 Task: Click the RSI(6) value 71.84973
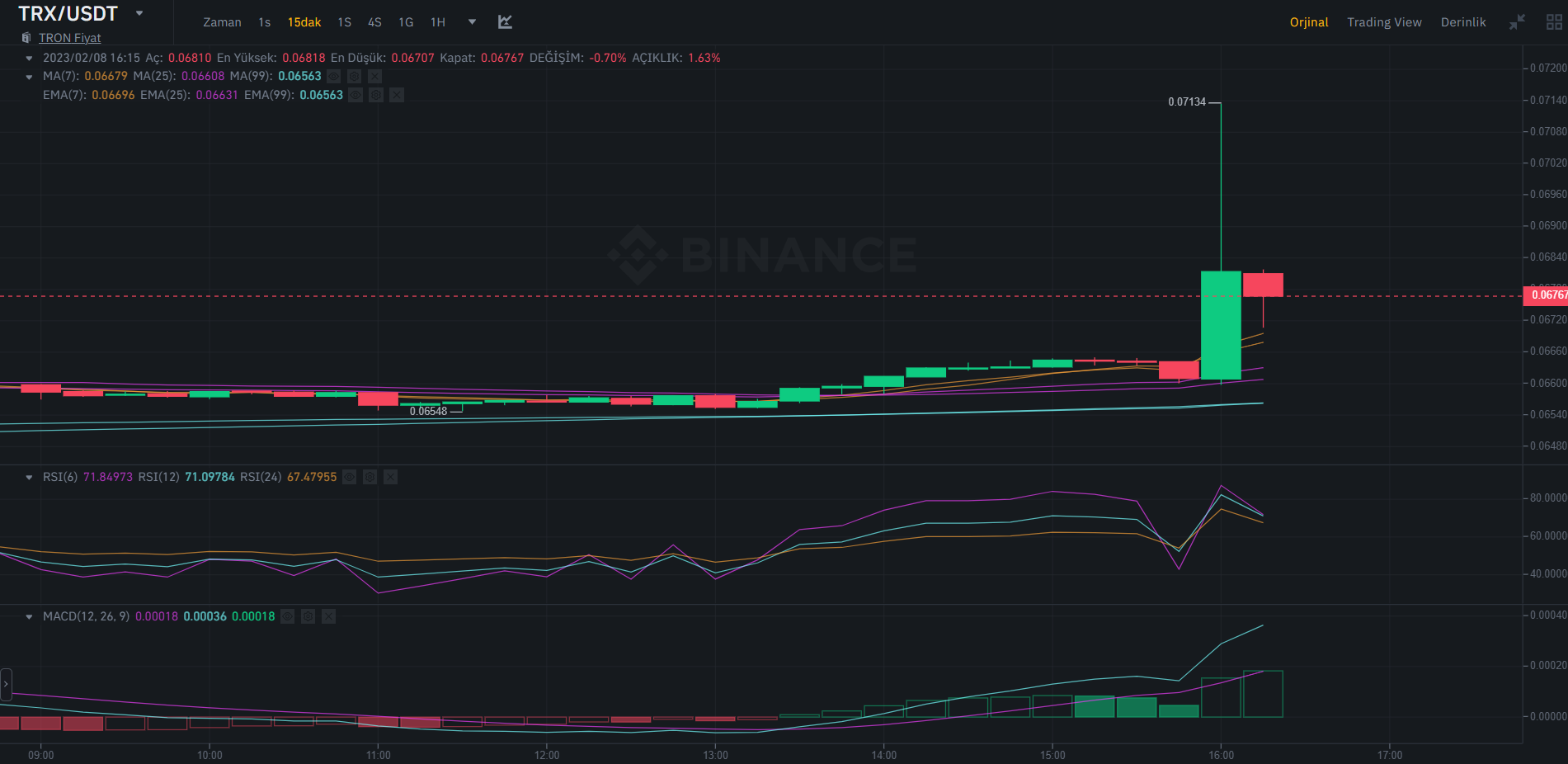pyautogui.click(x=108, y=477)
